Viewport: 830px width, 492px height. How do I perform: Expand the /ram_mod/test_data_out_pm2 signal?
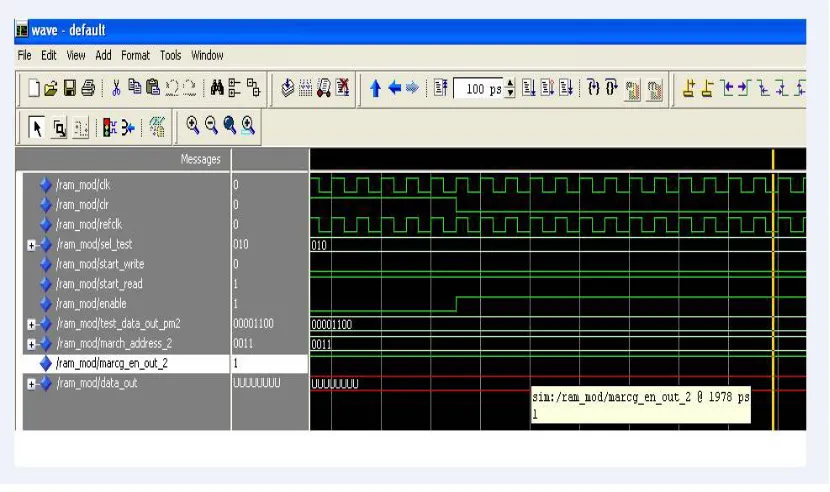(x=31, y=325)
